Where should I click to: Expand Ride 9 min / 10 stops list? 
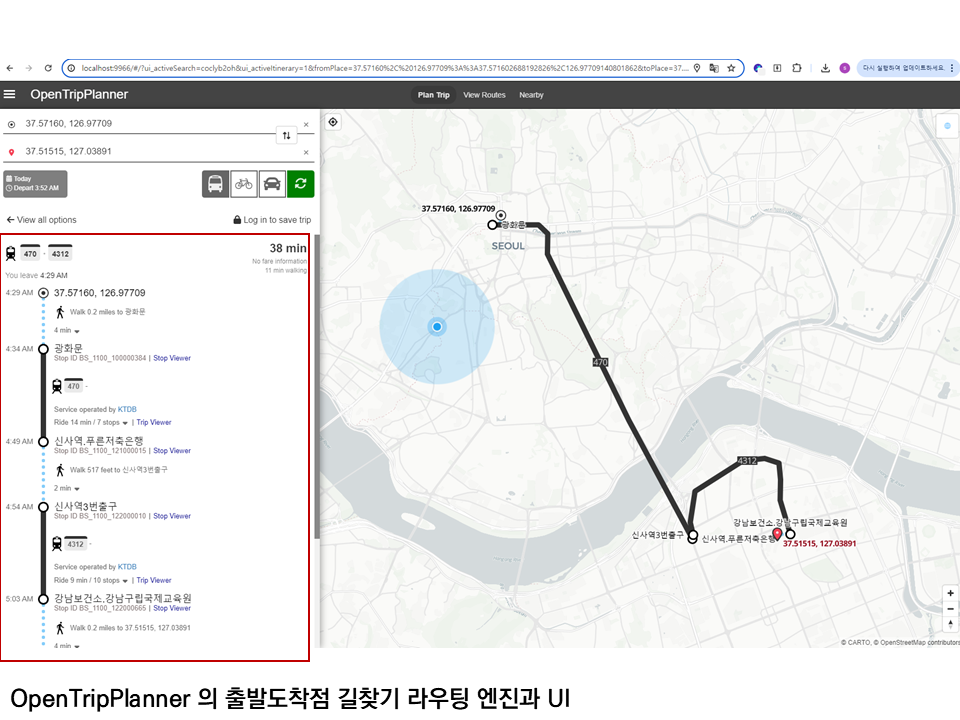point(91,580)
